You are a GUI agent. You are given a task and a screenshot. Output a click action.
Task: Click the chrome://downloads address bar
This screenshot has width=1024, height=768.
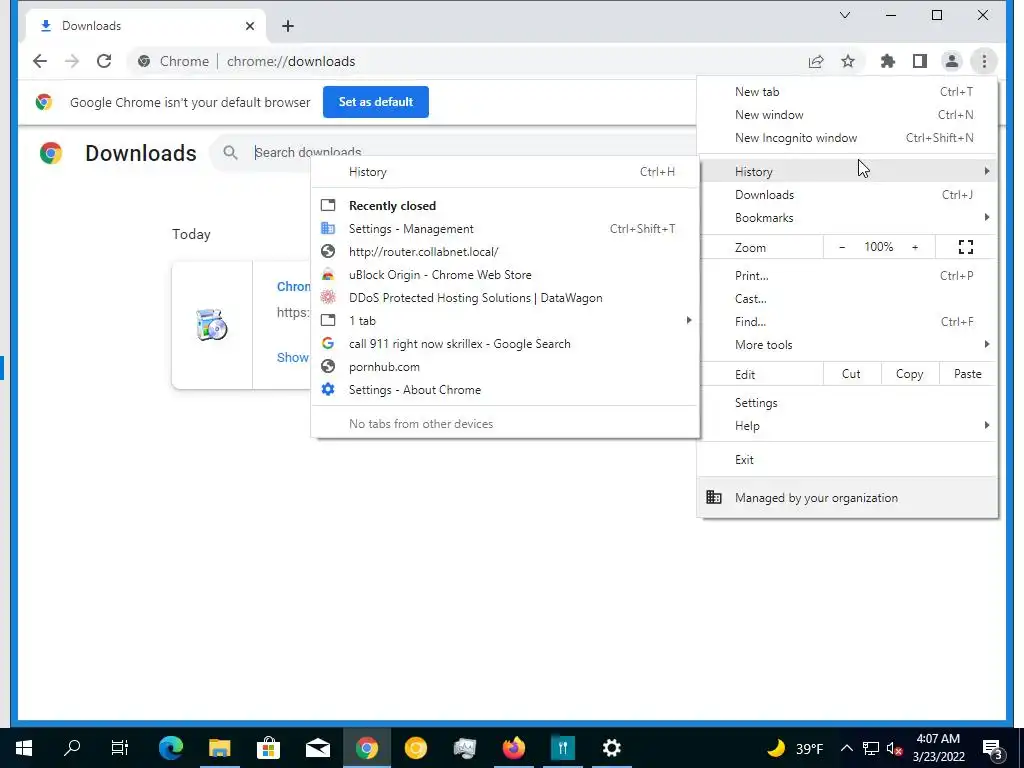(x=457, y=61)
